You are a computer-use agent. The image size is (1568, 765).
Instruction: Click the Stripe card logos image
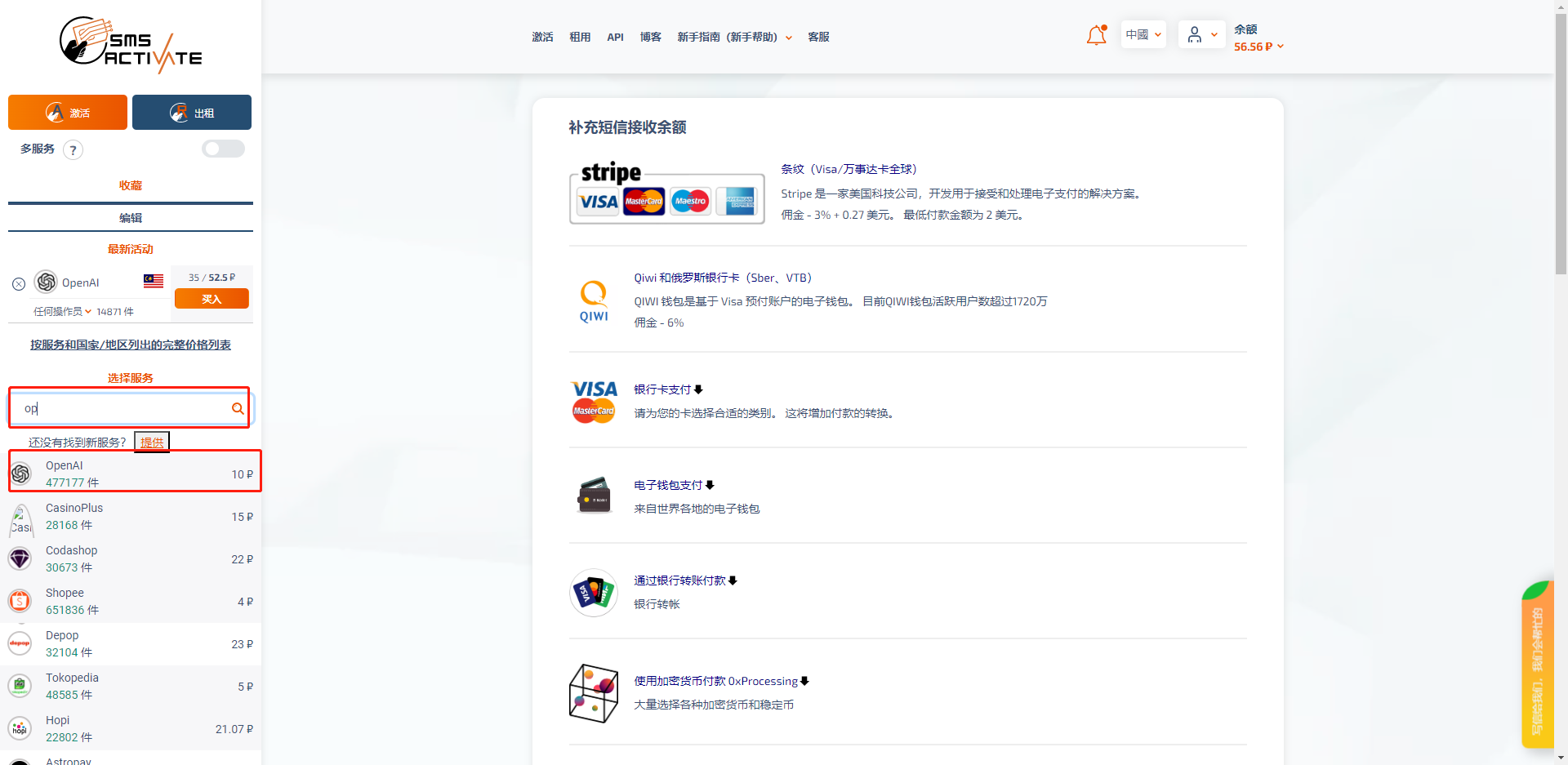point(666,193)
